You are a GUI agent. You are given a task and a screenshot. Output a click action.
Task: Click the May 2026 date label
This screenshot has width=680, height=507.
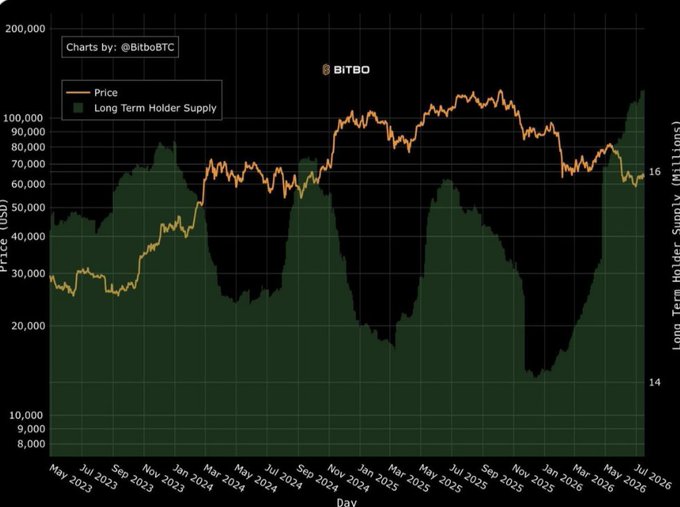pyautogui.click(x=624, y=478)
